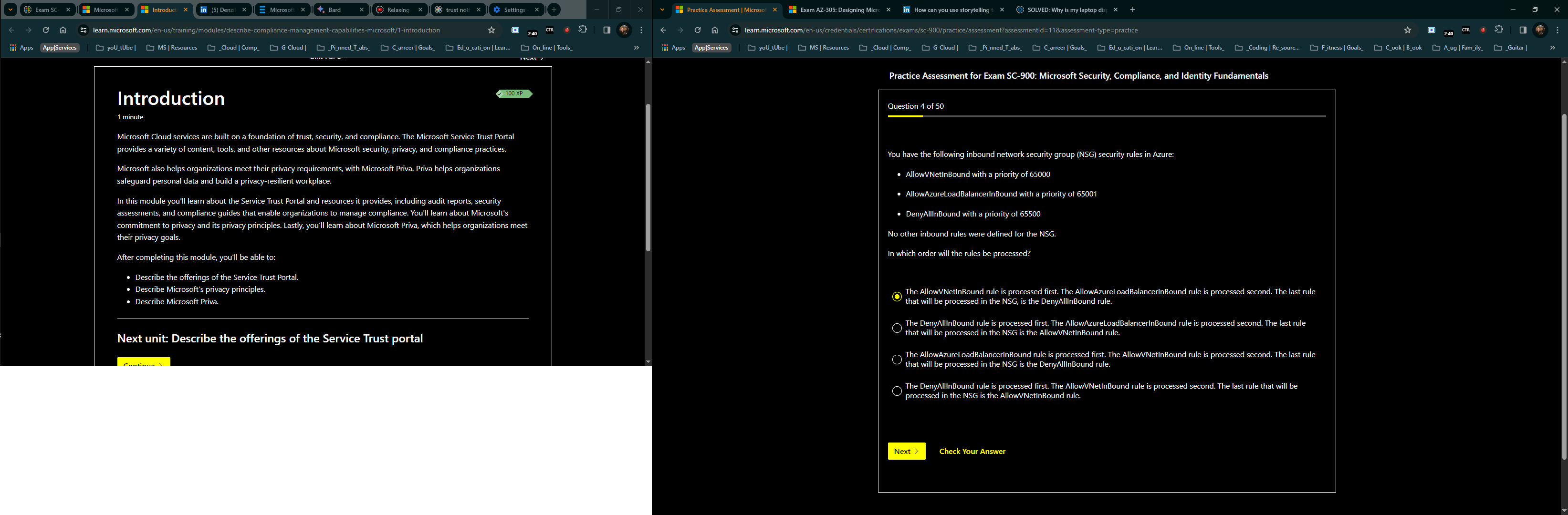Click the CTR extension in left browser window
Viewport: 1568px width, 515px height.
click(x=550, y=30)
